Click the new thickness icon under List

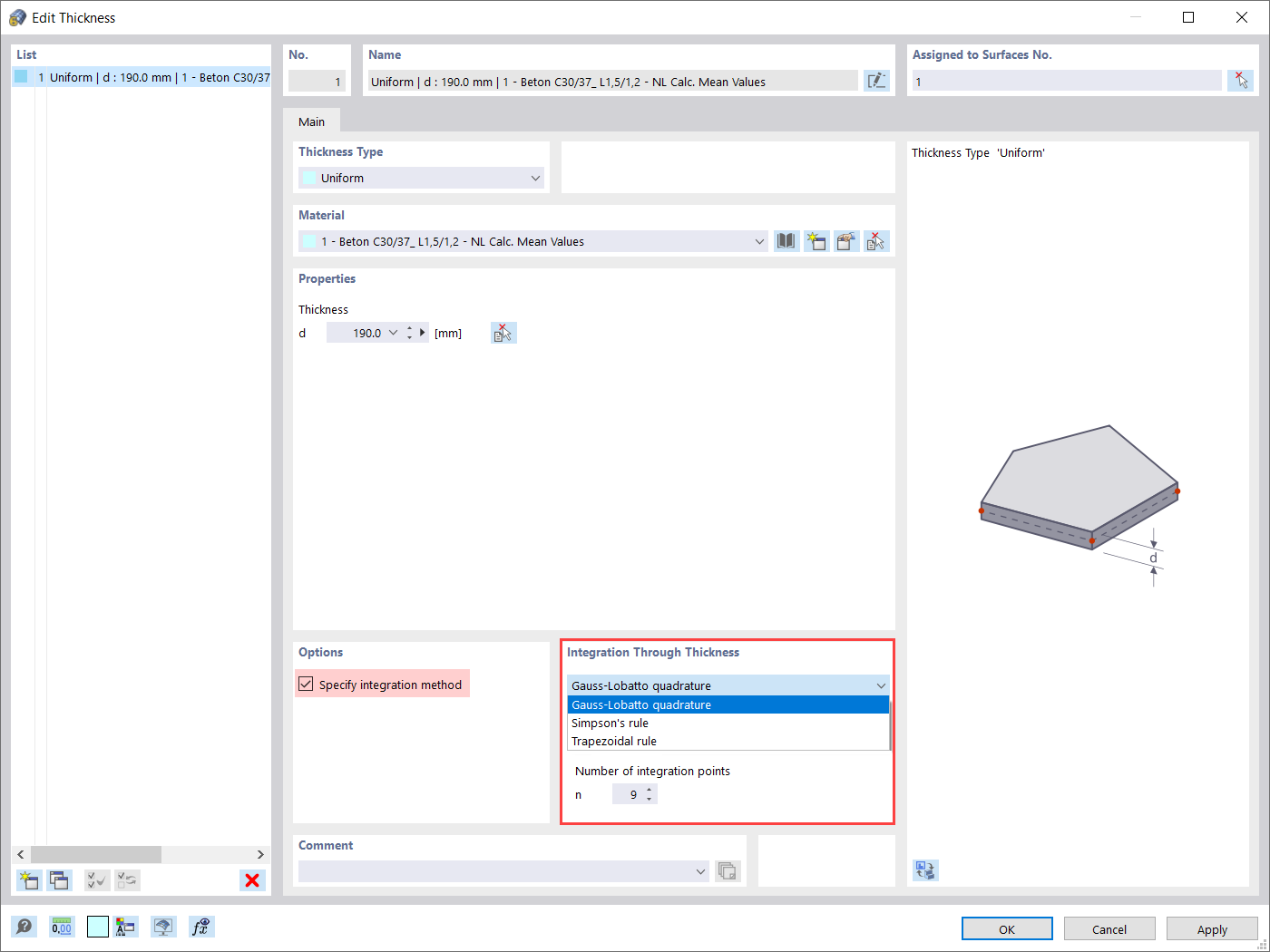coord(29,880)
